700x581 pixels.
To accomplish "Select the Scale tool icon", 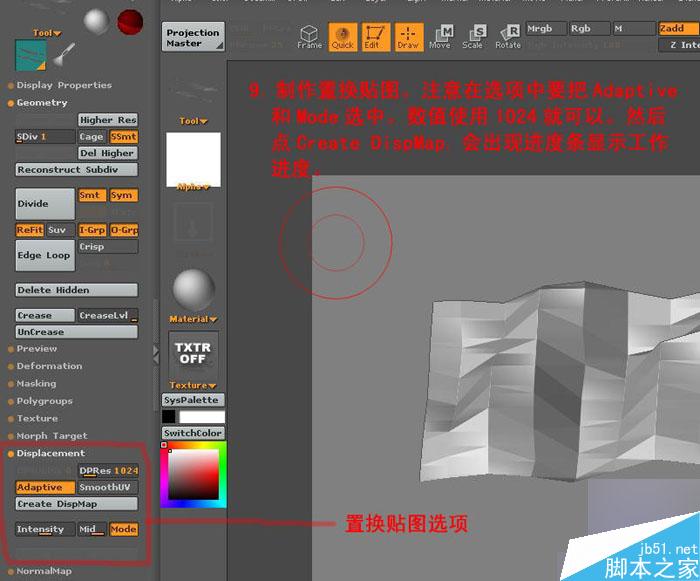I will (473, 37).
